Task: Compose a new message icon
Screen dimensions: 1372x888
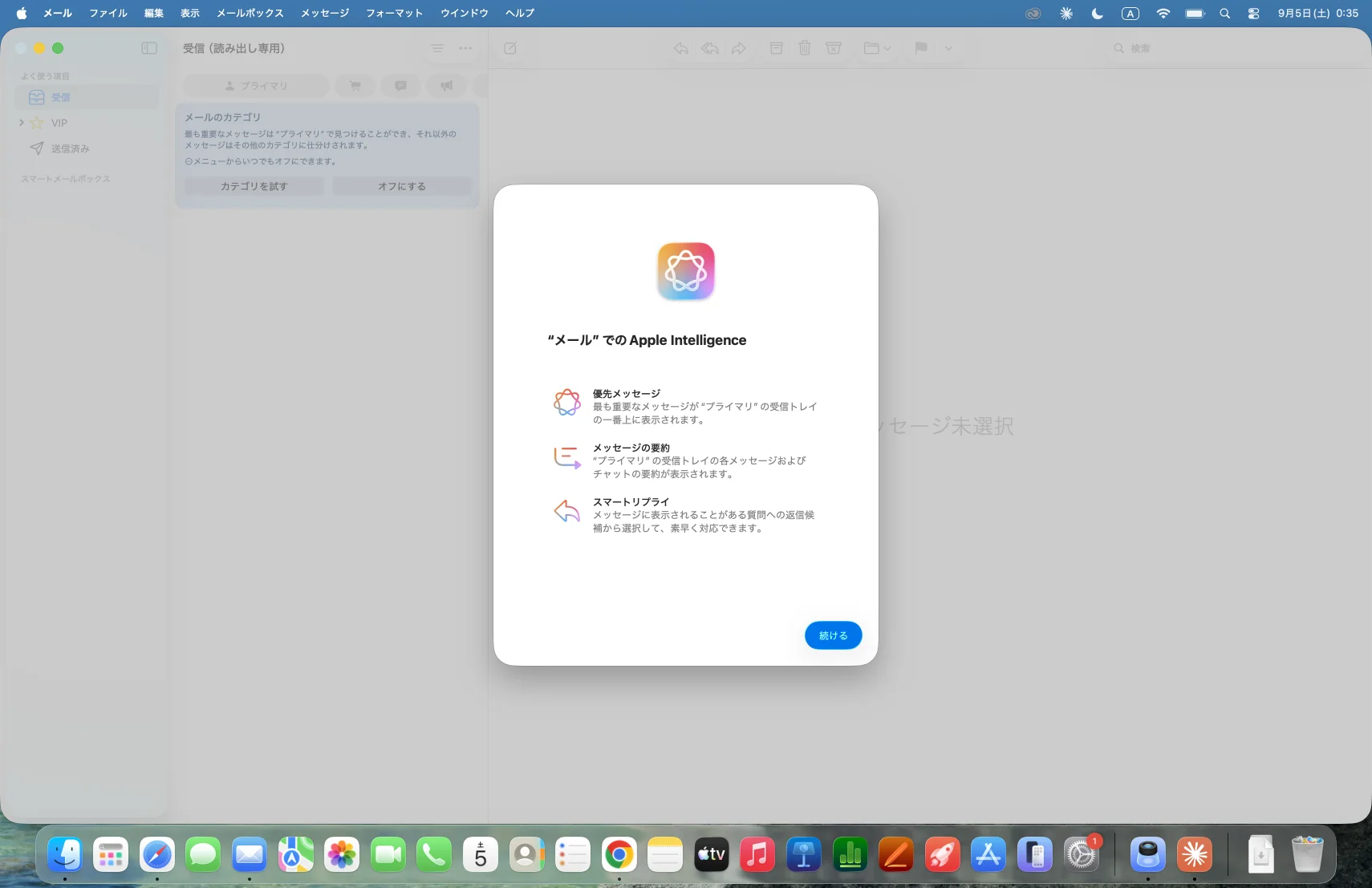Action: 510,48
